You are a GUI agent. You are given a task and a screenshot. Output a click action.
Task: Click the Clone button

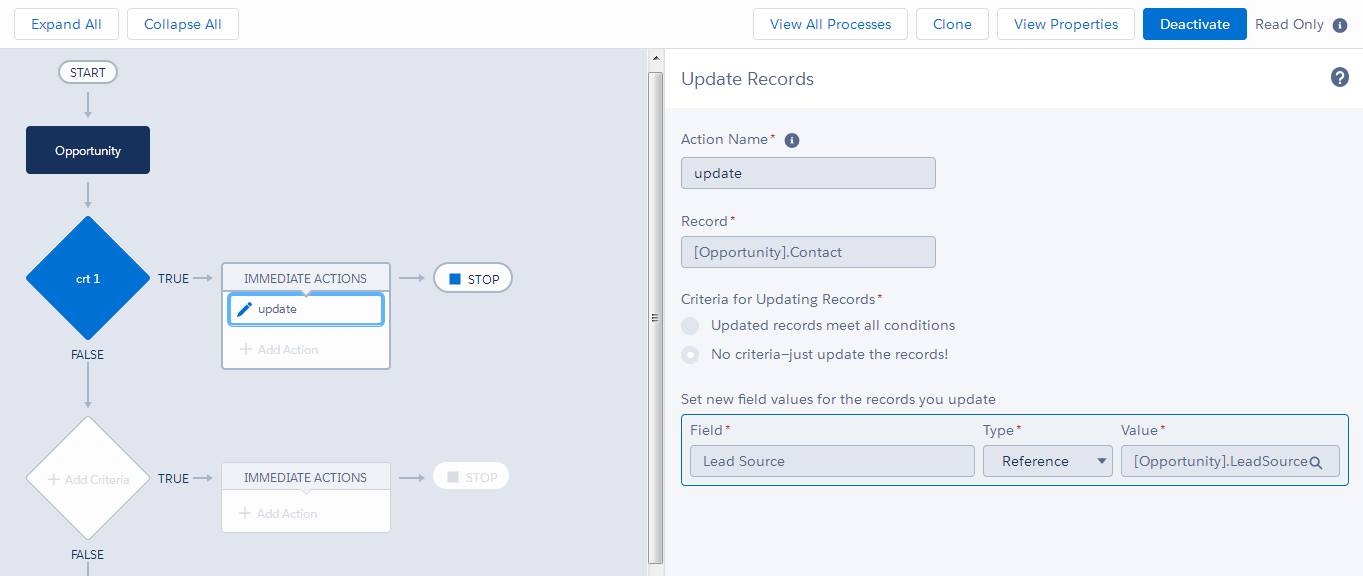click(952, 24)
